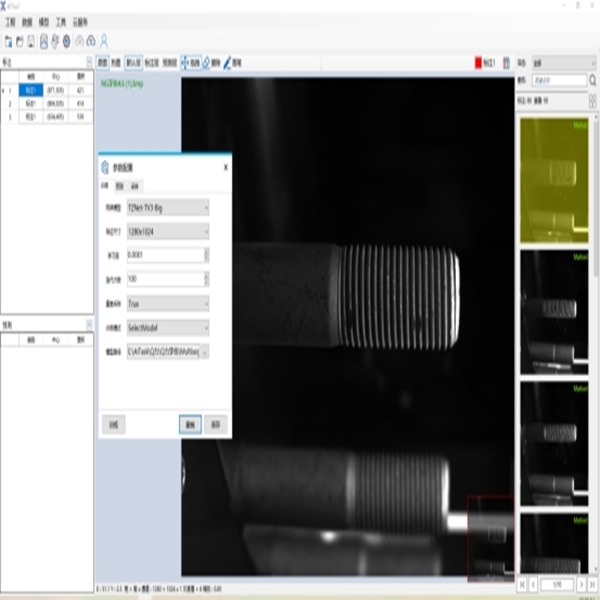Screen dimensions: 600x600
Task: Click the bottom-left button in parameter dialog
Action: [113, 424]
